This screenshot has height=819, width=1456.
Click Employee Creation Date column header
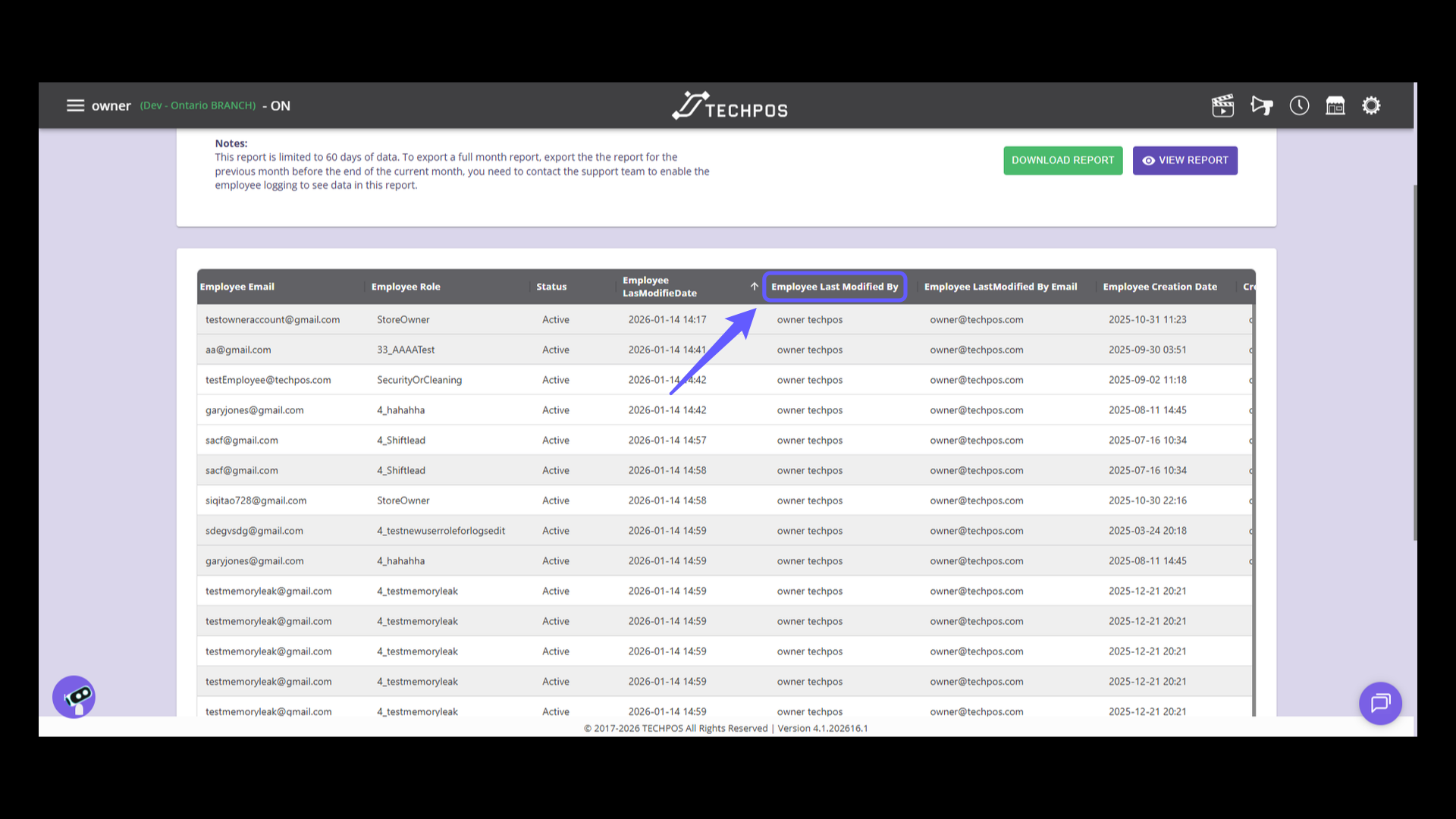pyautogui.click(x=1159, y=287)
